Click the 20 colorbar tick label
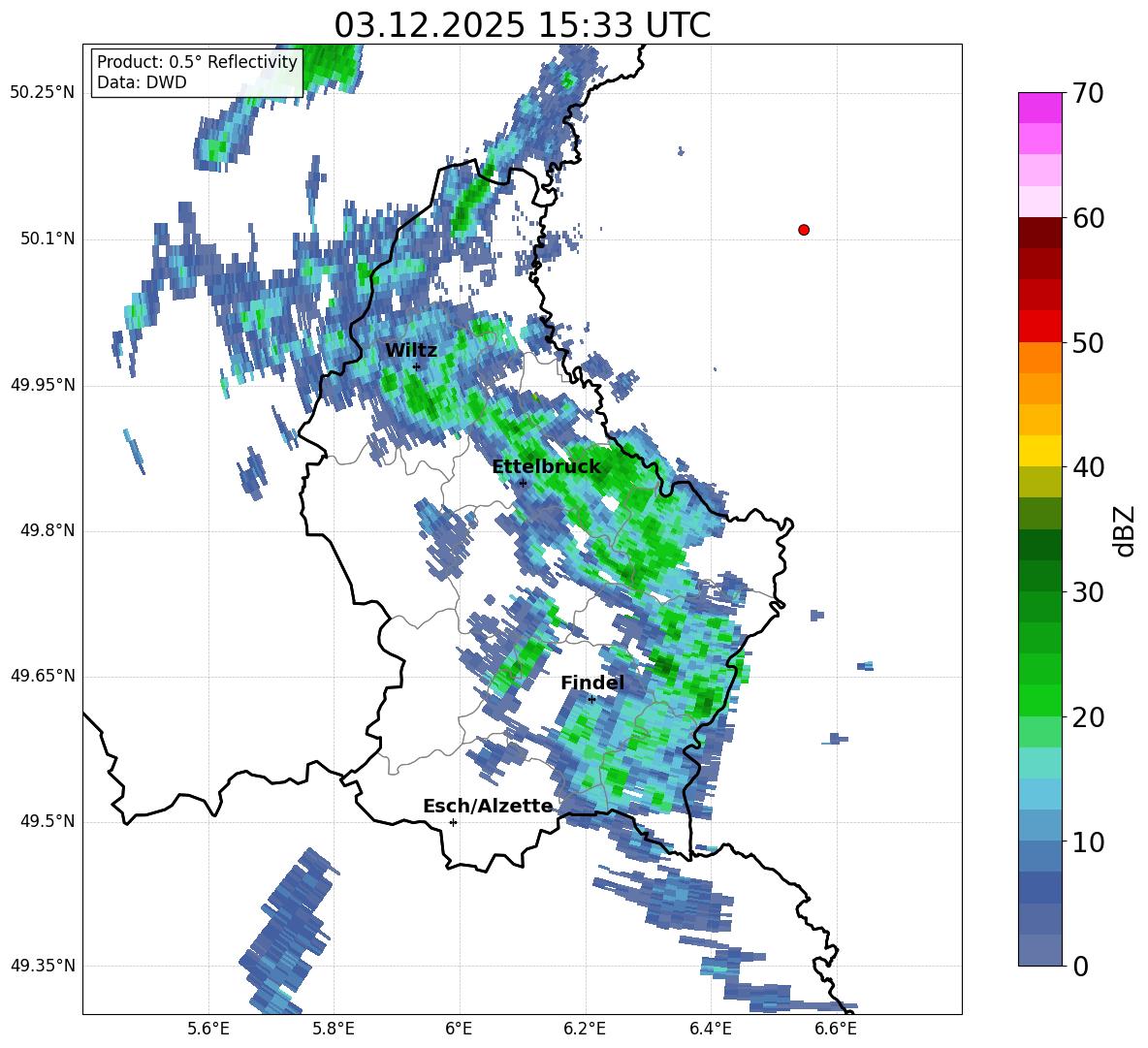 click(1088, 717)
